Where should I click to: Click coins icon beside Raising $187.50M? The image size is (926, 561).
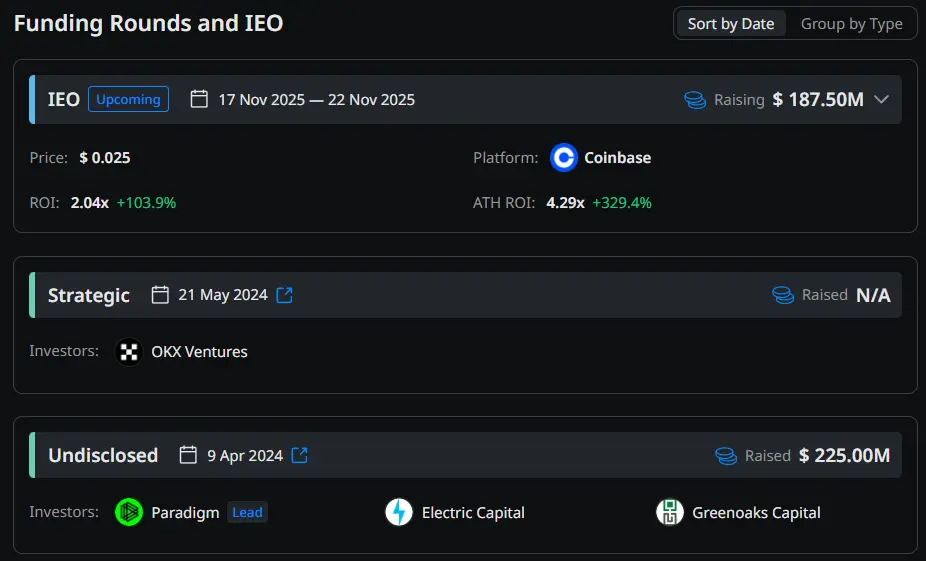pyautogui.click(x=695, y=100)
